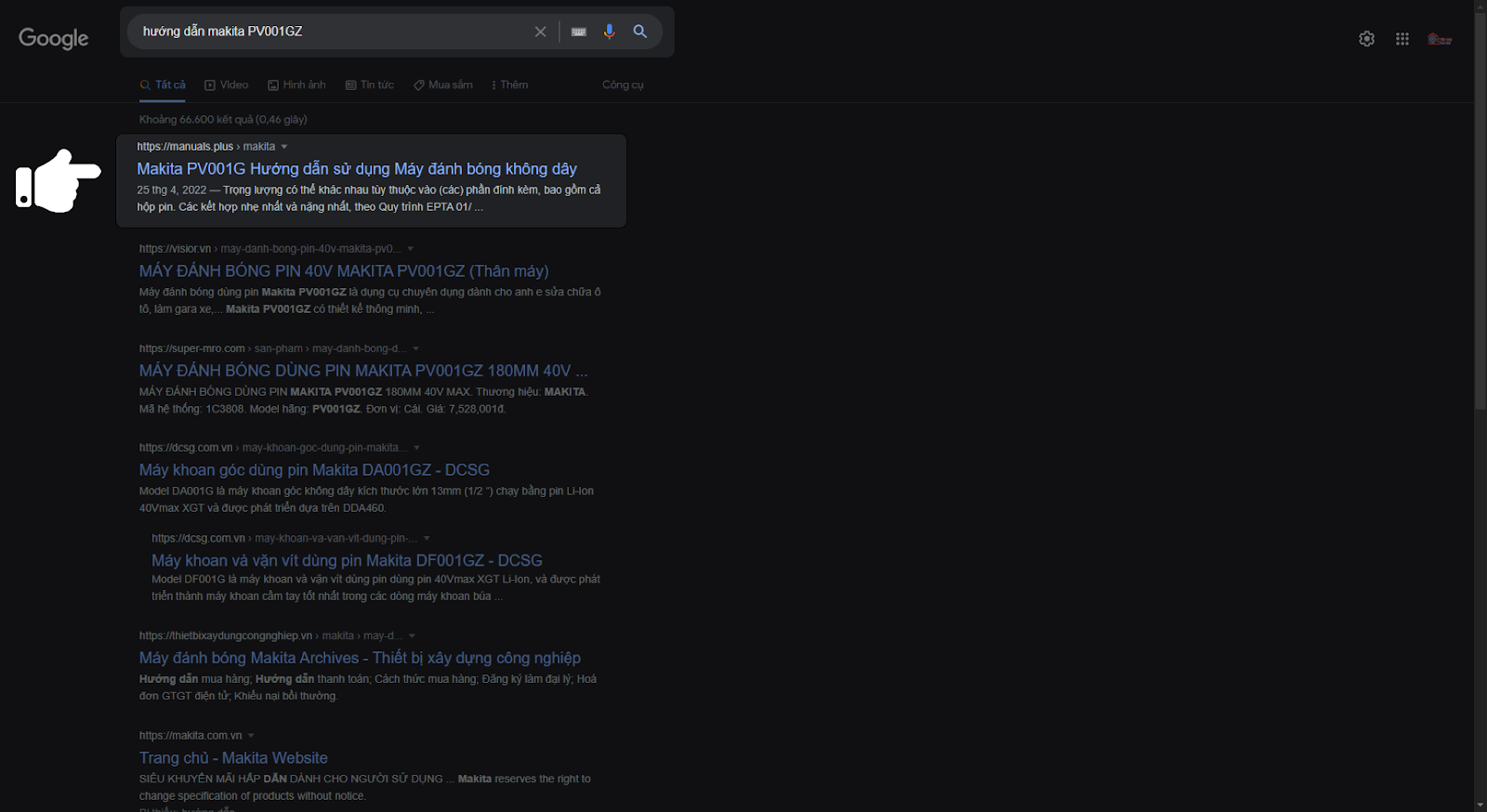Switch to the Tin tức tab
The width and height of the screenshot is (1487, 812).
(x=370, y=85)
